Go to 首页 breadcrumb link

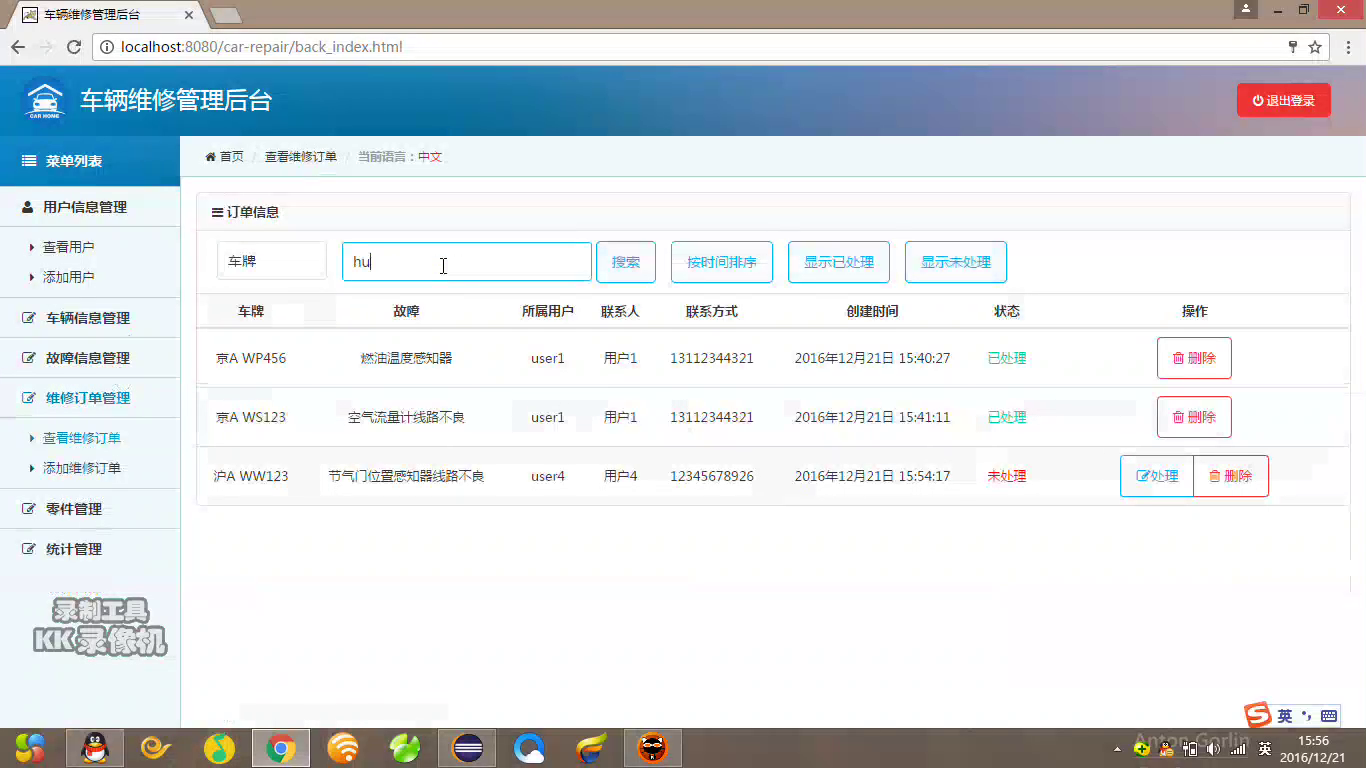tap(225, 157)
